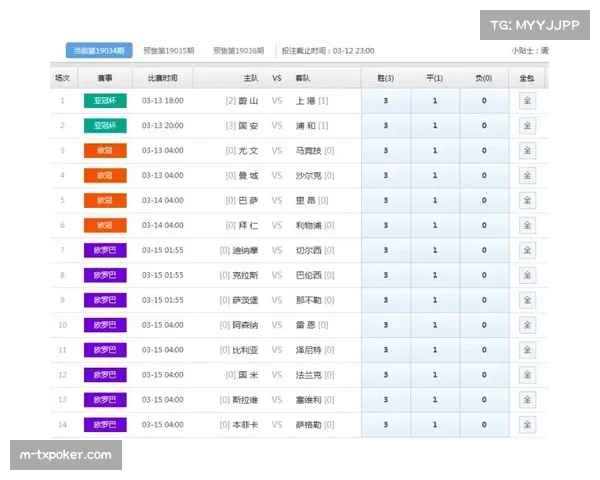Click the green 亚冠杯 badge in row 1
The height and width of the screenshot is (480, 600).
[x=105, y=100]
